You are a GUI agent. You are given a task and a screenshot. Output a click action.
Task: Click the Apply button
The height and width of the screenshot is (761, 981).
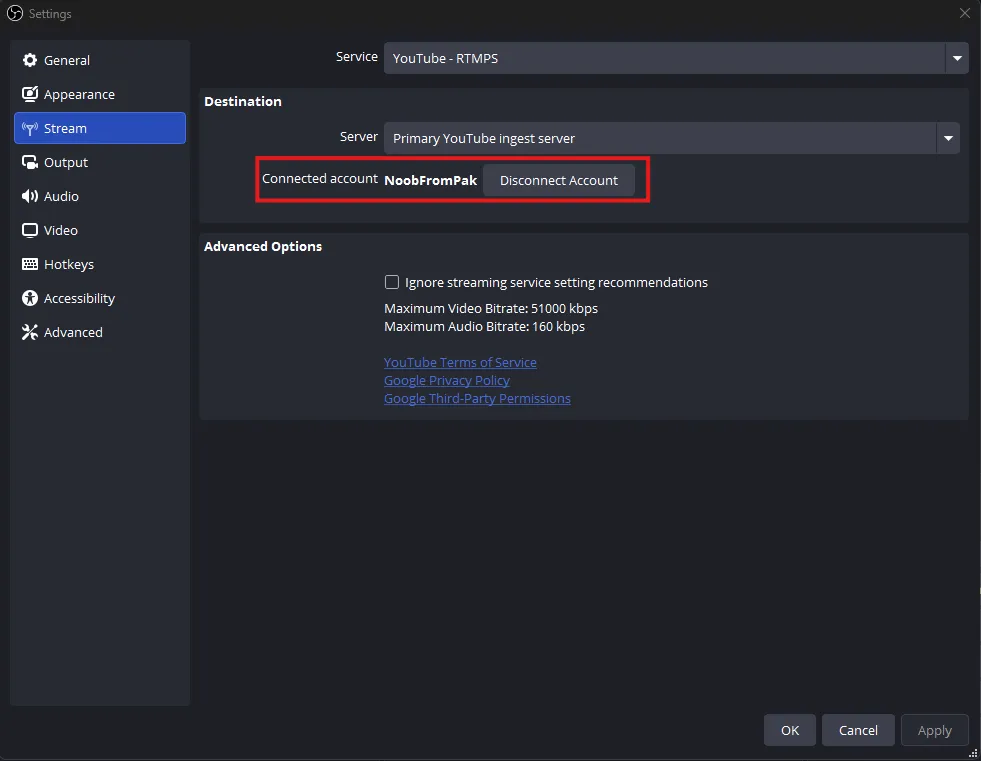[934, 730]
